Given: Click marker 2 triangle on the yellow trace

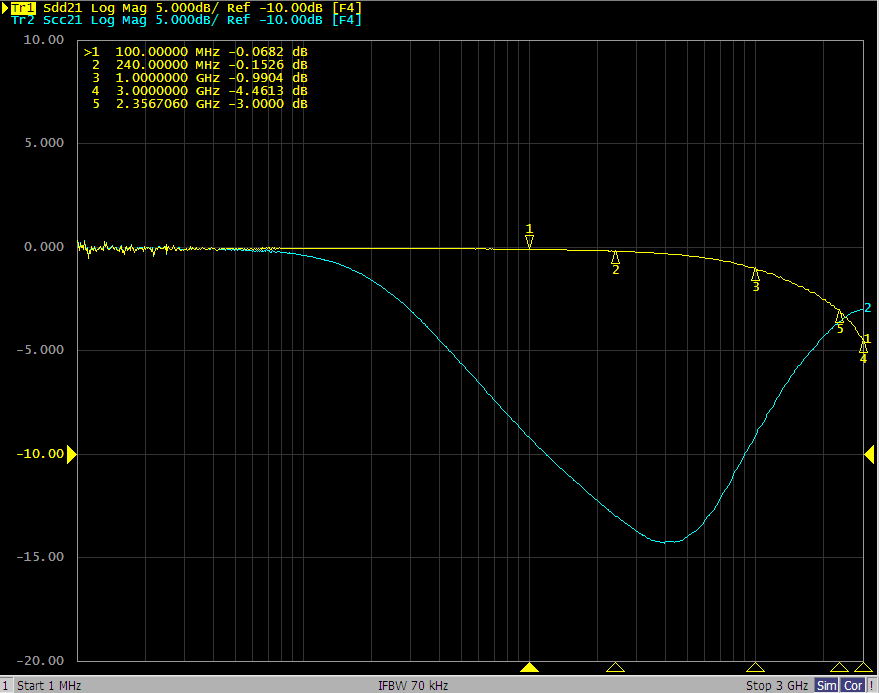Looking at the screenshot, I should click(615, 257).
